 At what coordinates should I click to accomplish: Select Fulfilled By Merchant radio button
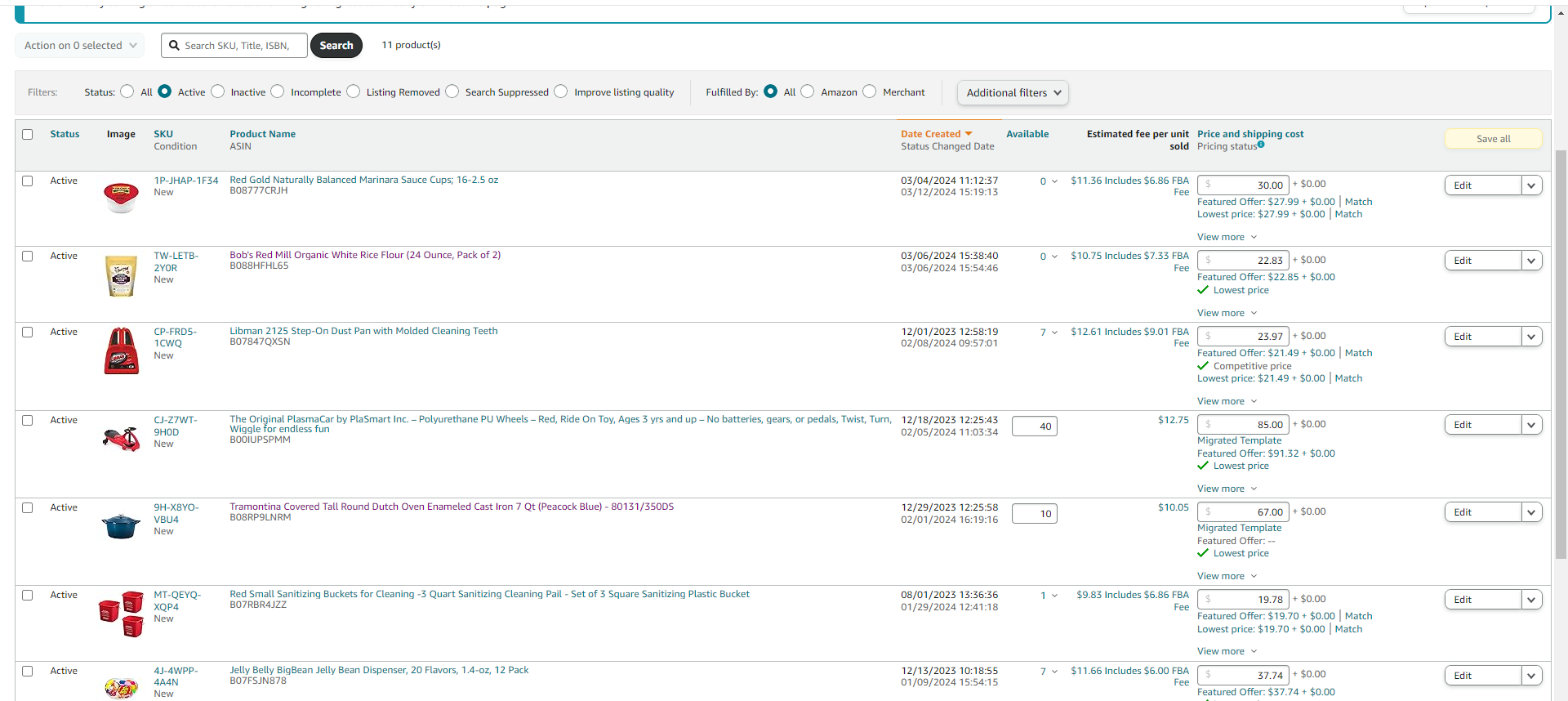pos(869,92)
